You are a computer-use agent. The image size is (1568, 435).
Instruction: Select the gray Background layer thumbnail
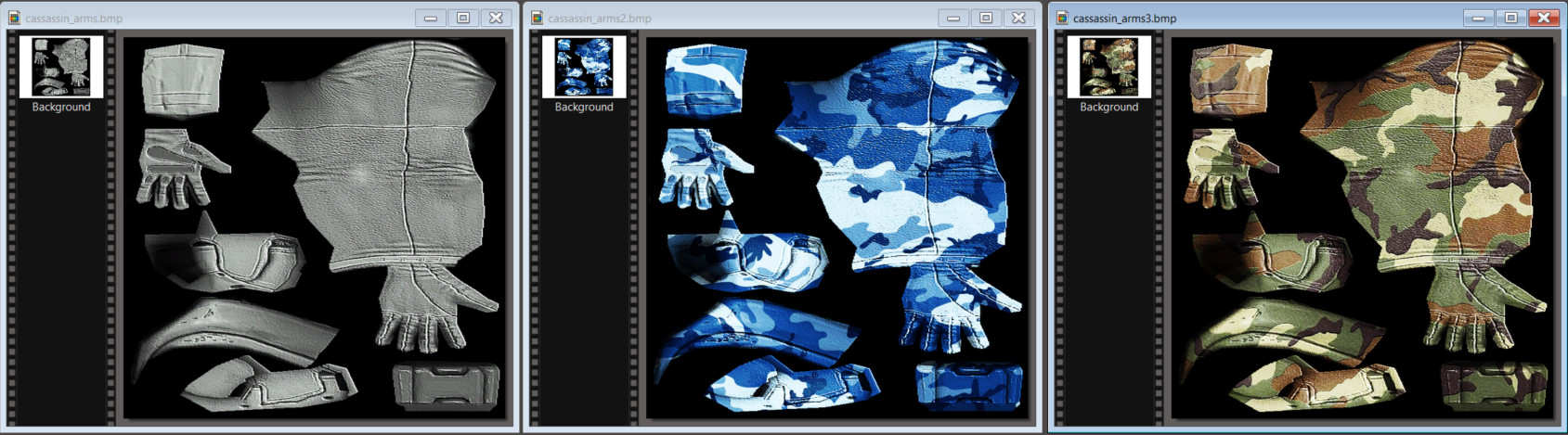(x=61, y=67)
